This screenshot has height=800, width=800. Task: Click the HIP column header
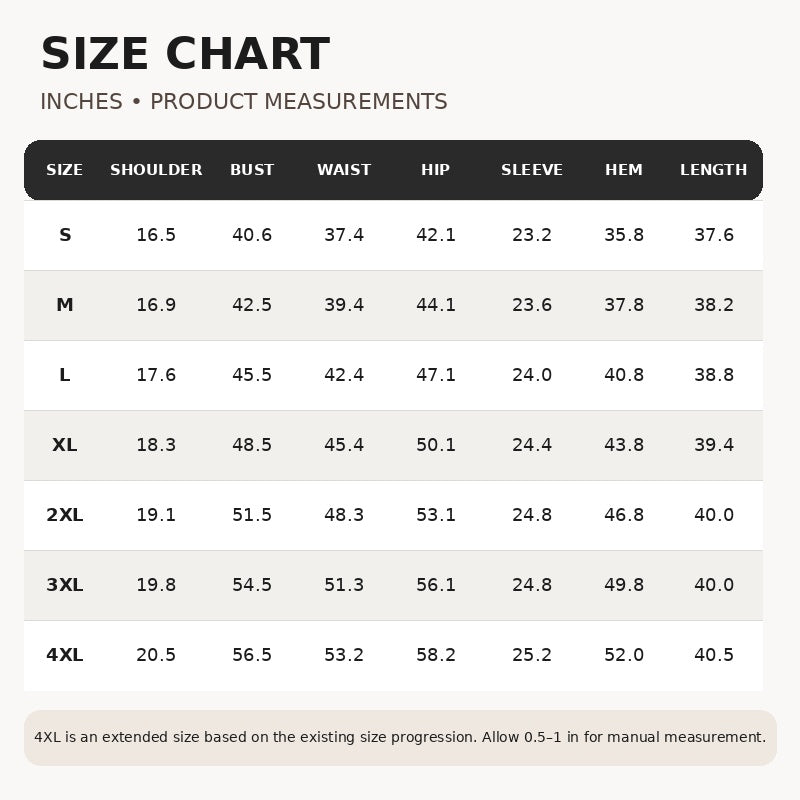(435, 170)
